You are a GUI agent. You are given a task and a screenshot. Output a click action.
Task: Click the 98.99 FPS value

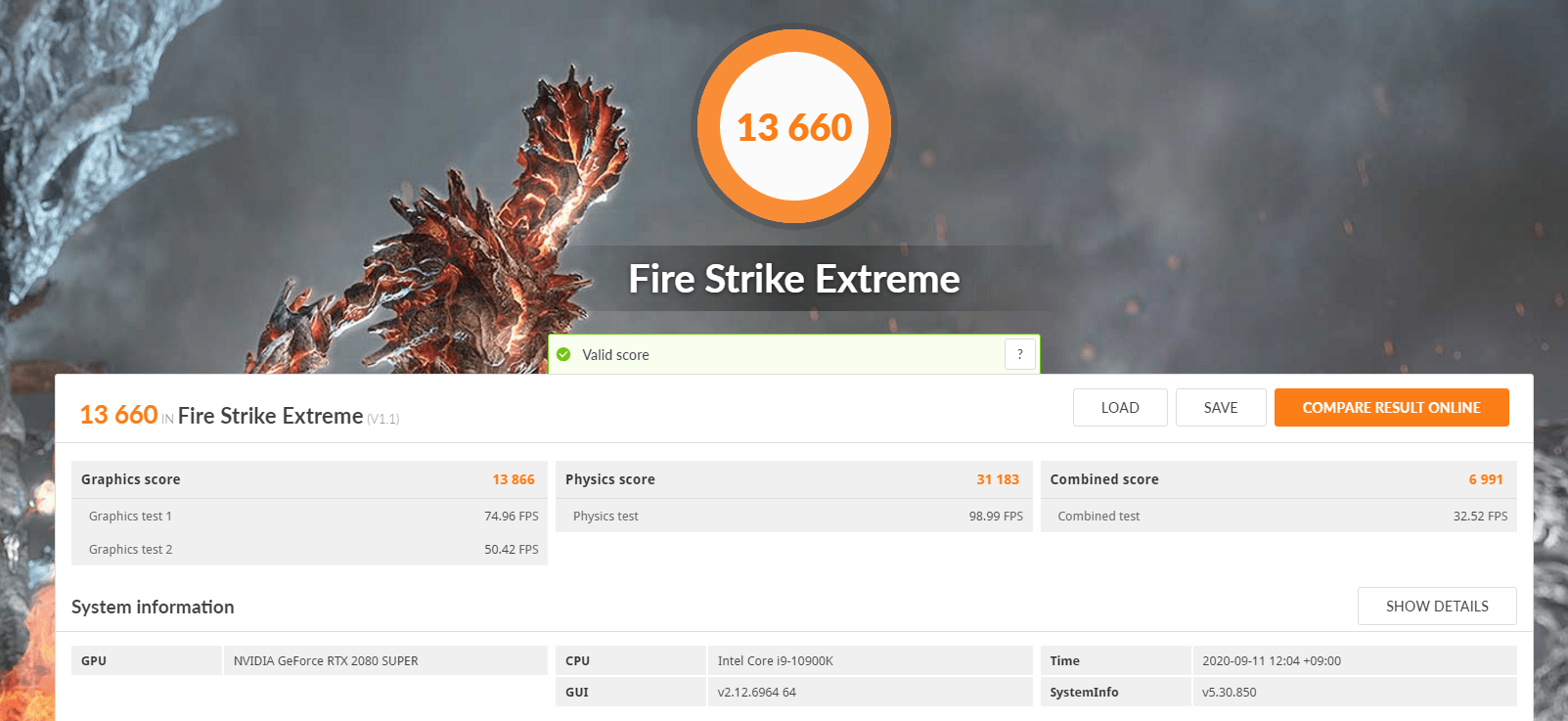996,517
